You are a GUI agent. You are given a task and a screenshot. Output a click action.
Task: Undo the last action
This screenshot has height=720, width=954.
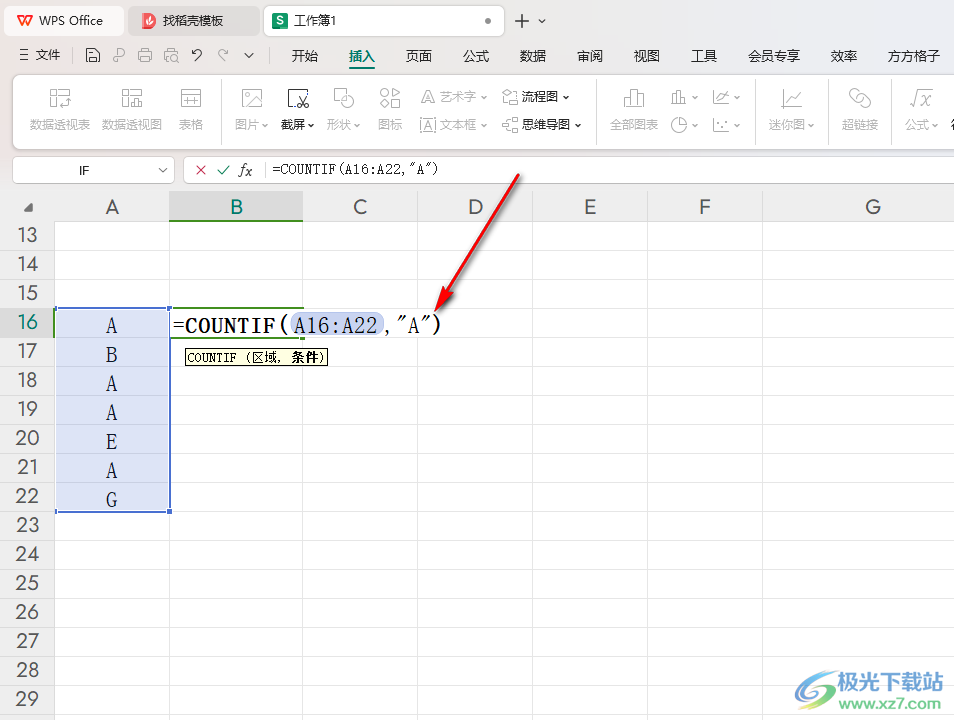[197, 55]
